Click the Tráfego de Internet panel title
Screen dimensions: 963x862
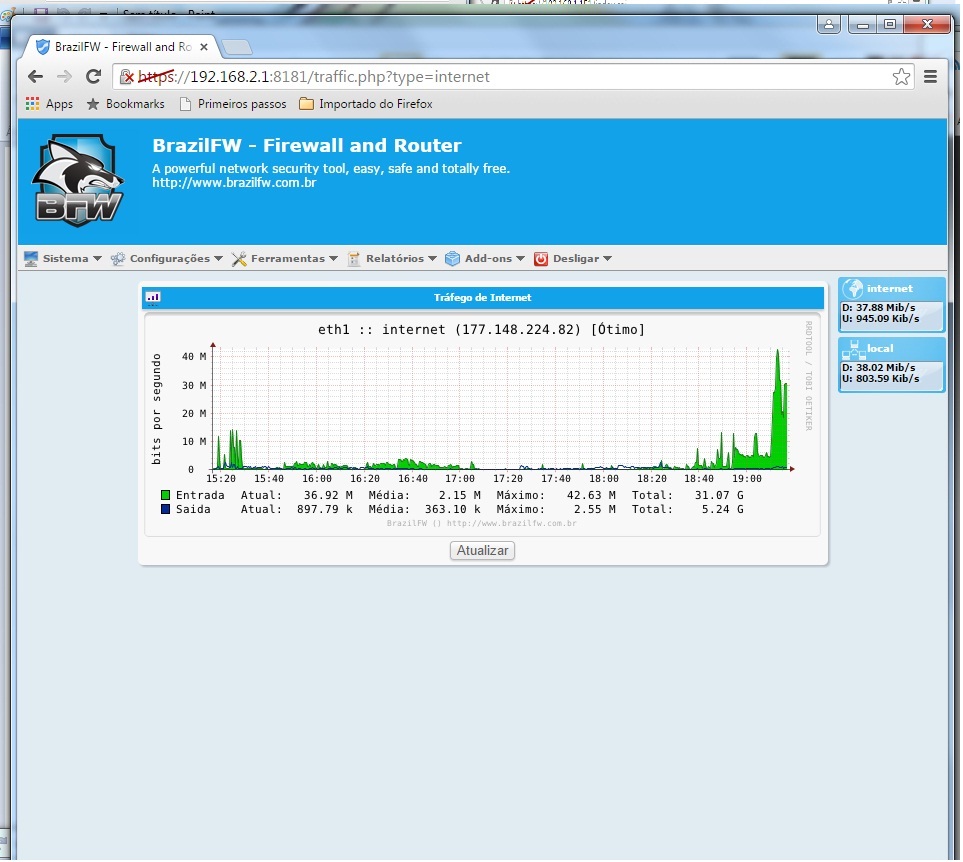coord(482,298)
